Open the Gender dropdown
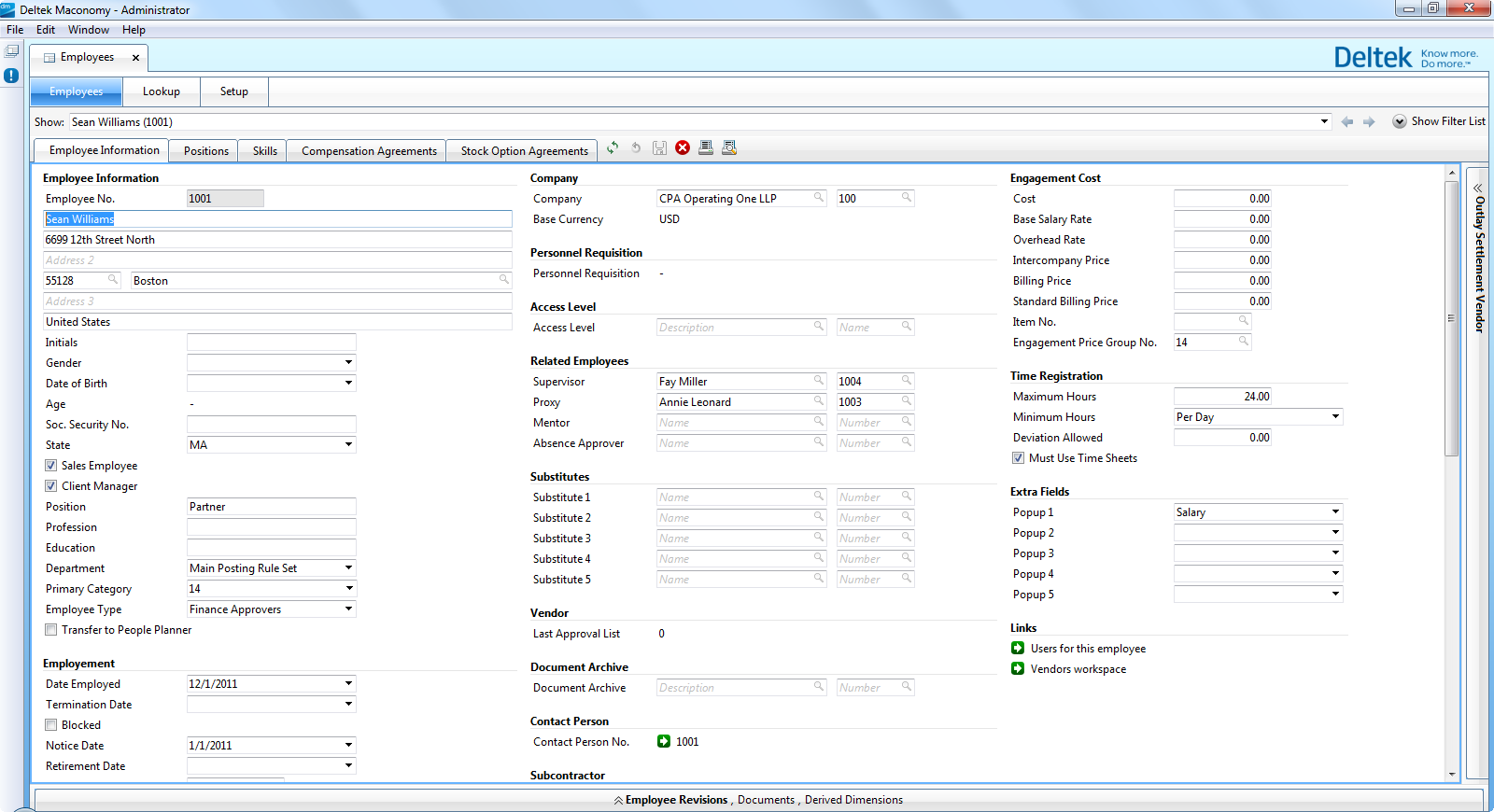 point(348,363)
